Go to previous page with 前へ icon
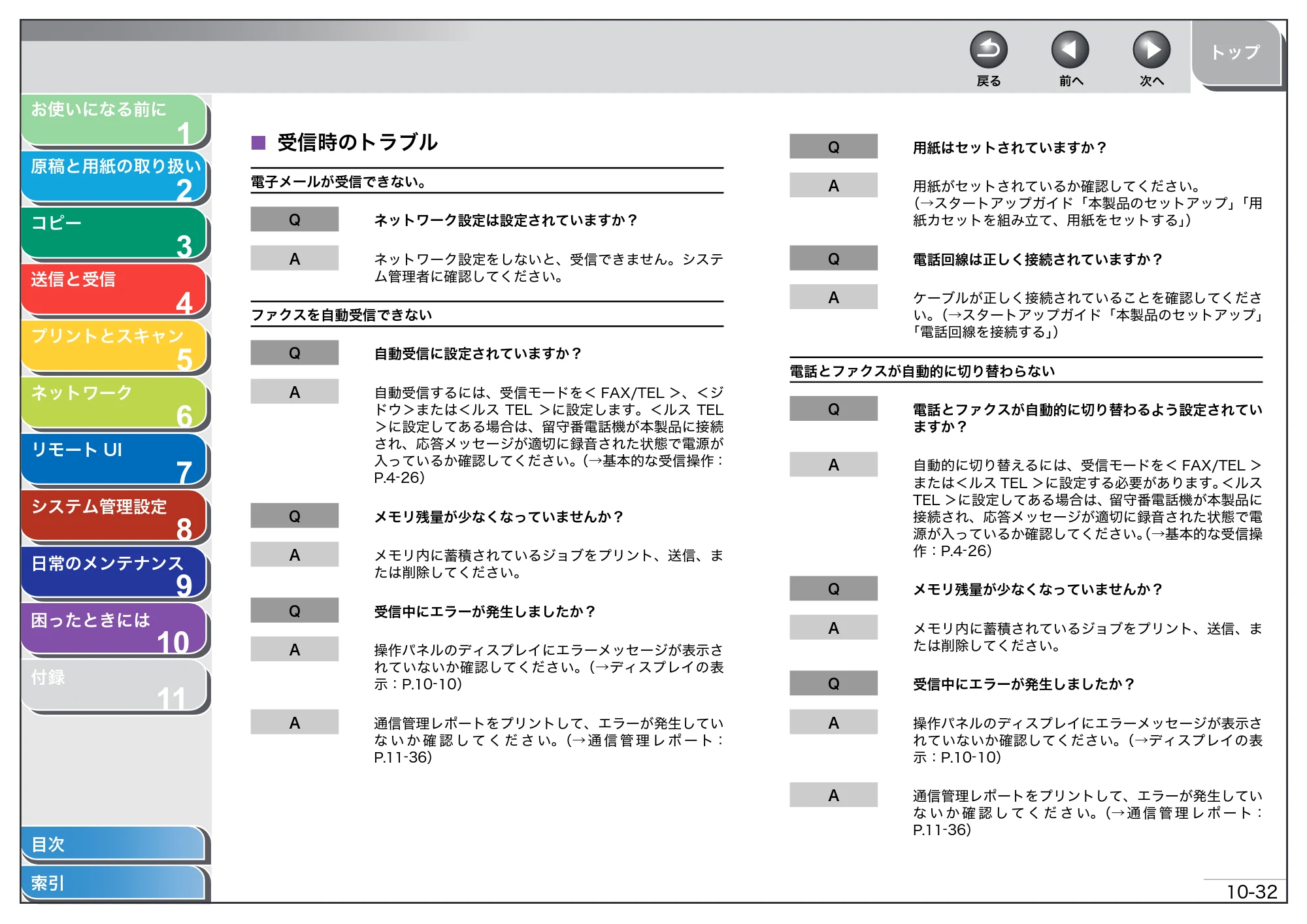 click(1070, 50)
